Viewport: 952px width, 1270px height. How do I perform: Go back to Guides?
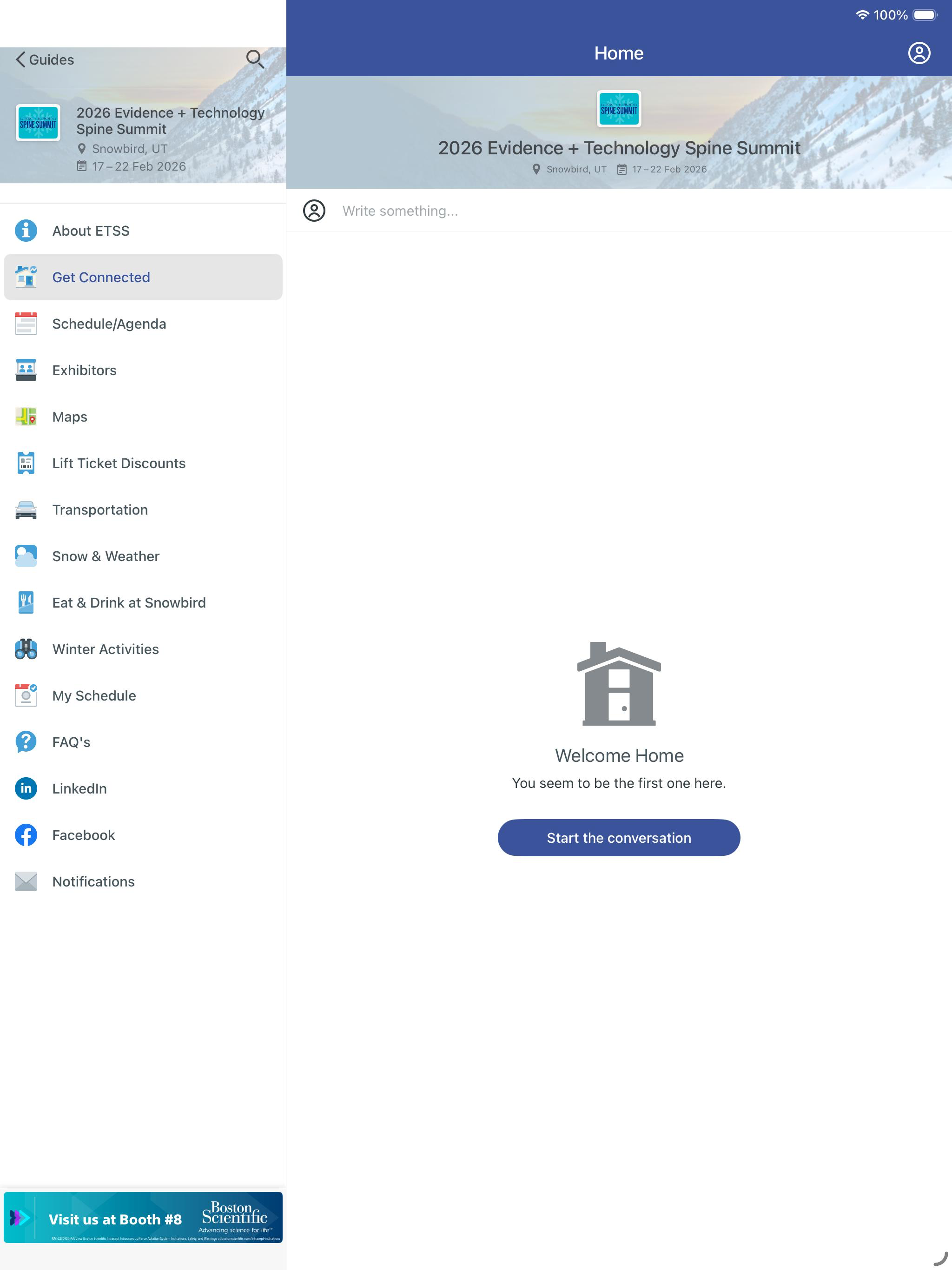click(45, 60)
